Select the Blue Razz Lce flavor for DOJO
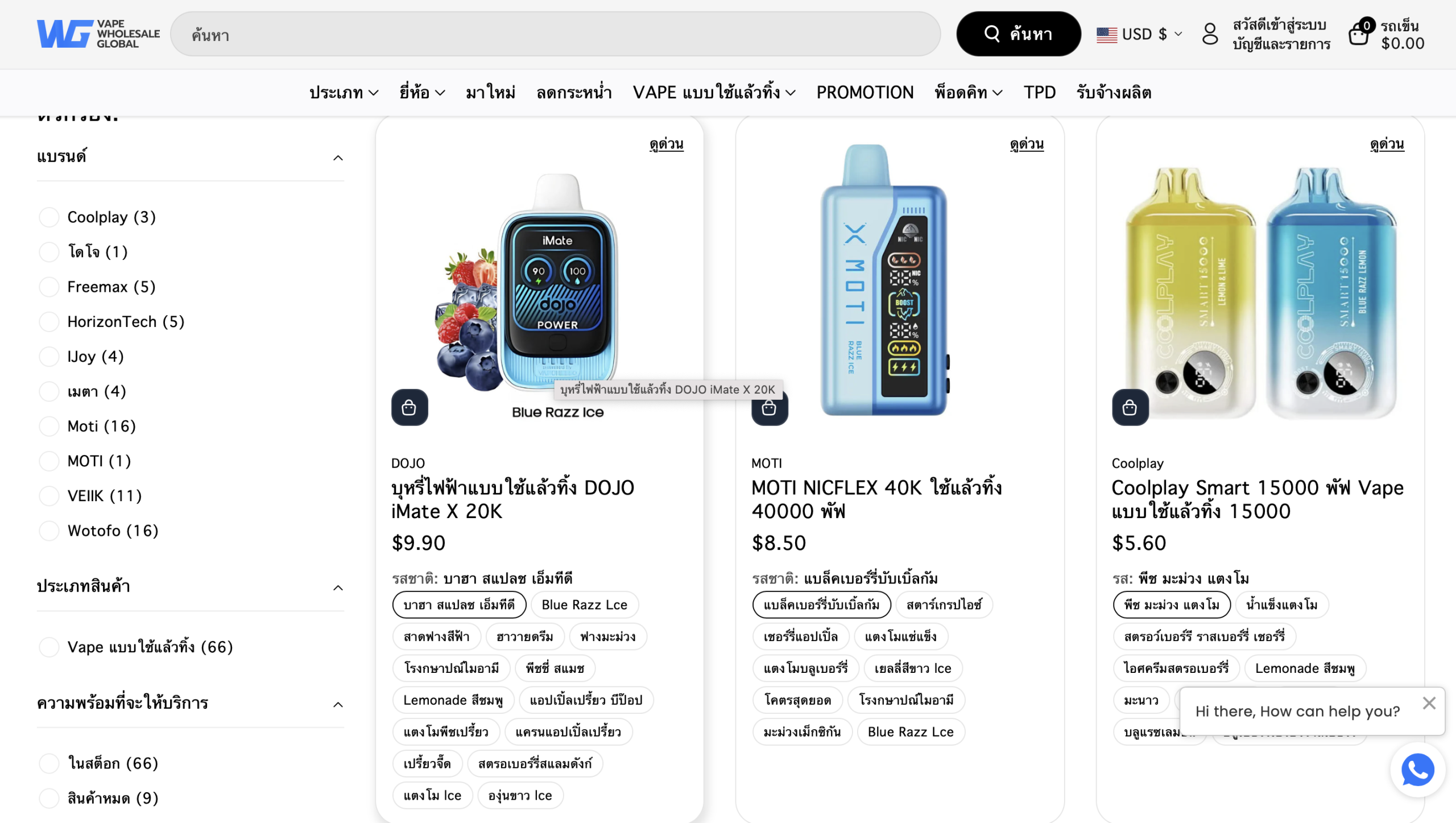Image resolution: width=1456 pixels, height=823 pixels. tap(584, 605)
